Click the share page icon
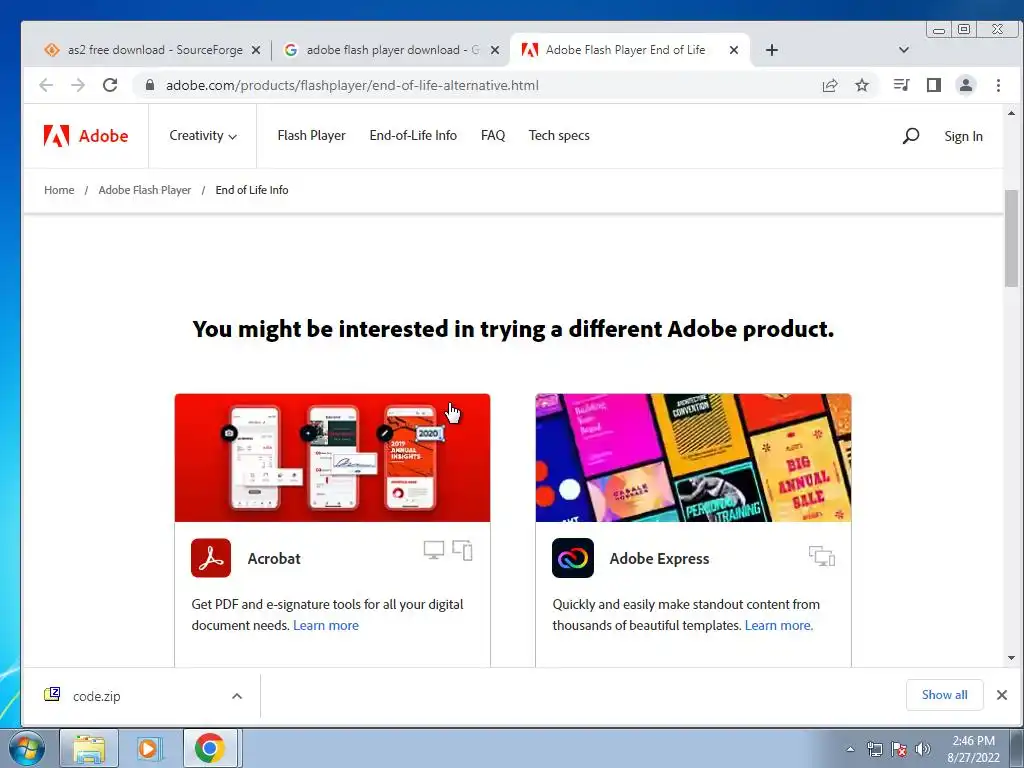The height and width of the screenshot is (768, 1024). (x=830, y=85)
